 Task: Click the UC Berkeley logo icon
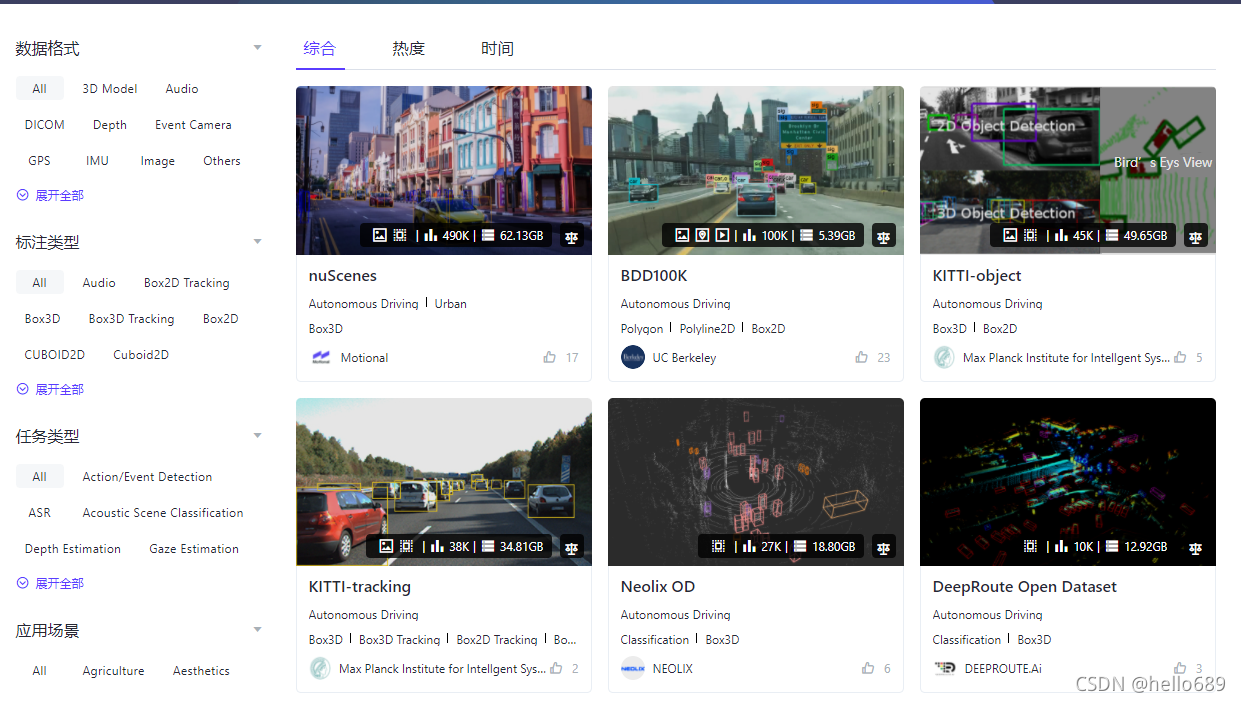pos(633,357)
